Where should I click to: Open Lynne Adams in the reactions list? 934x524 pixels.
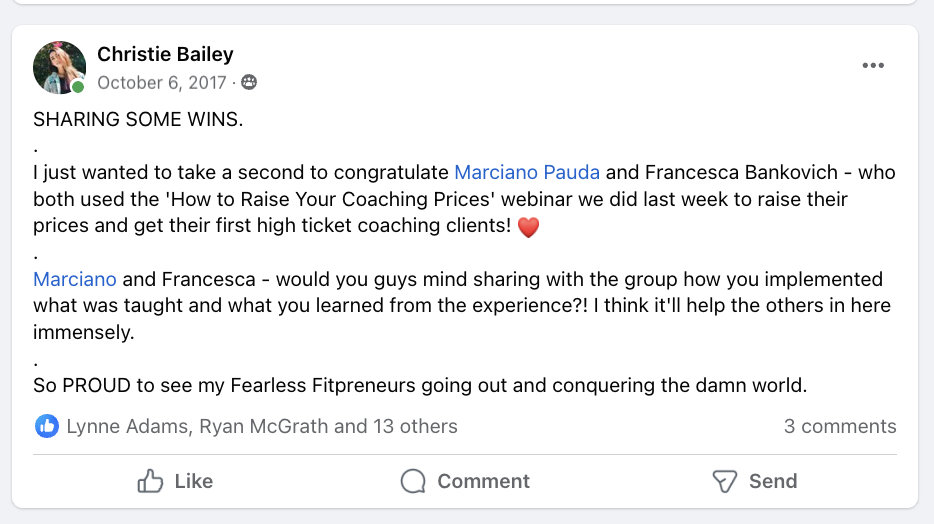(x=127, y=426)
